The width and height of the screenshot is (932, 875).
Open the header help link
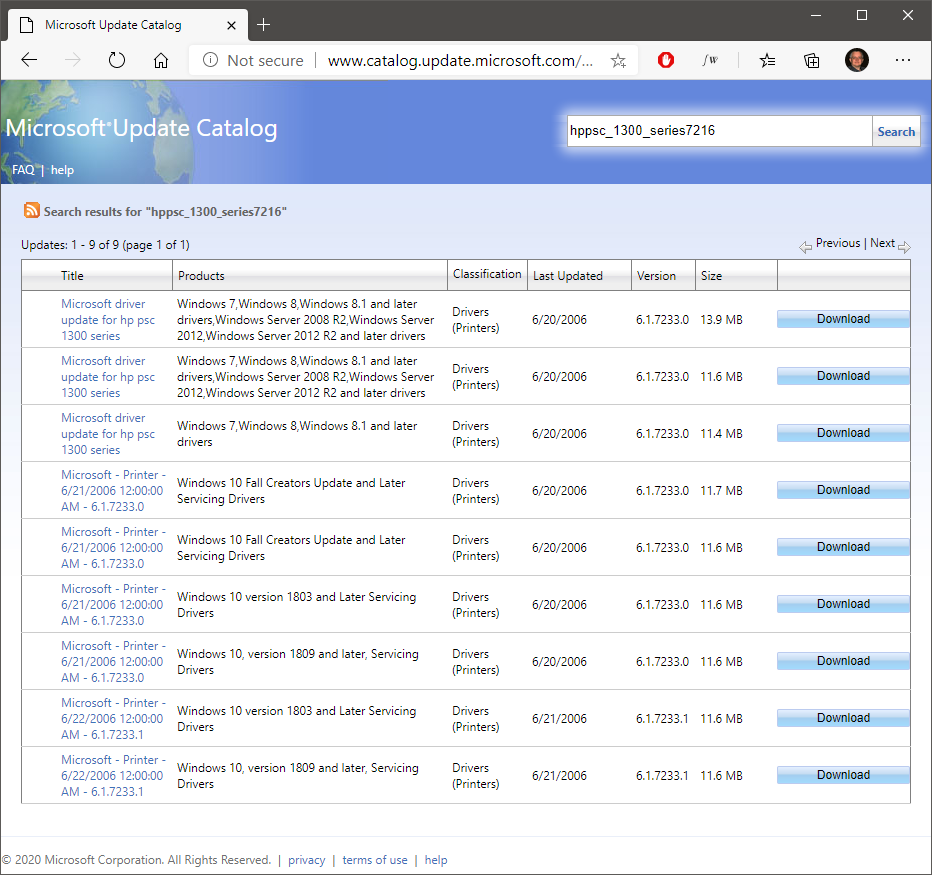pos(62,170)
